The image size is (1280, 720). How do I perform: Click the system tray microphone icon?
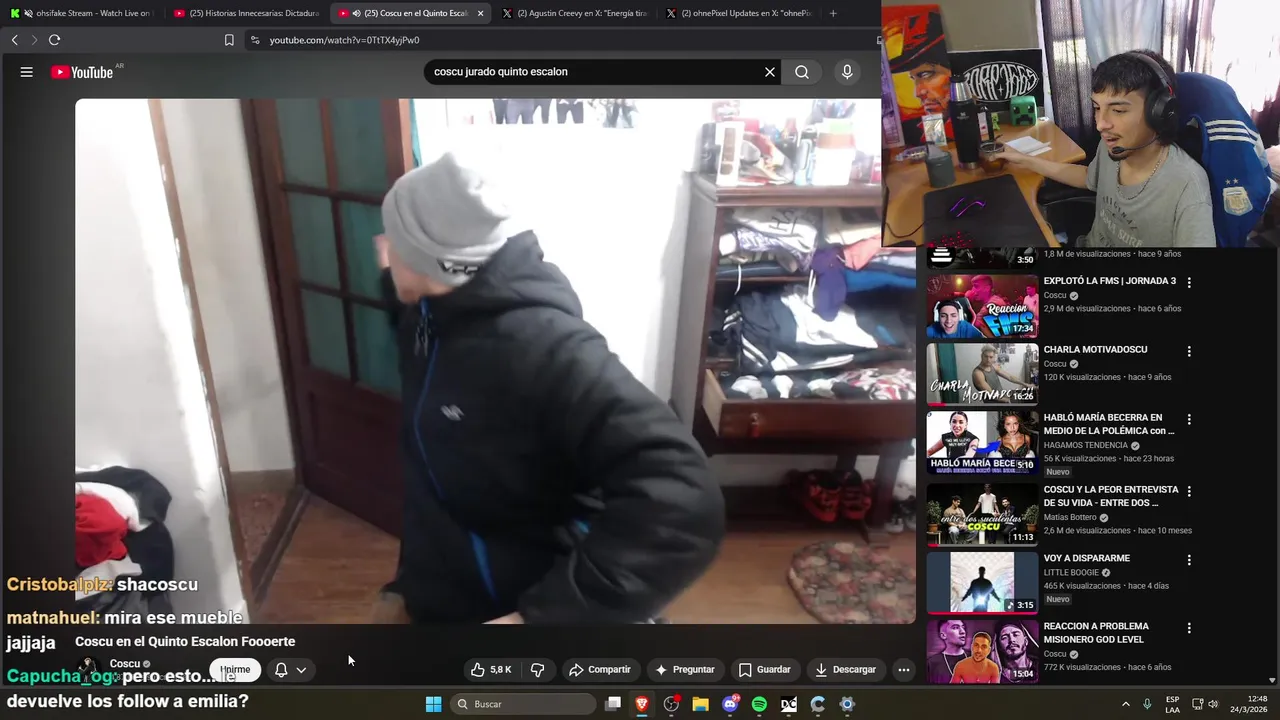[1147, 704]
